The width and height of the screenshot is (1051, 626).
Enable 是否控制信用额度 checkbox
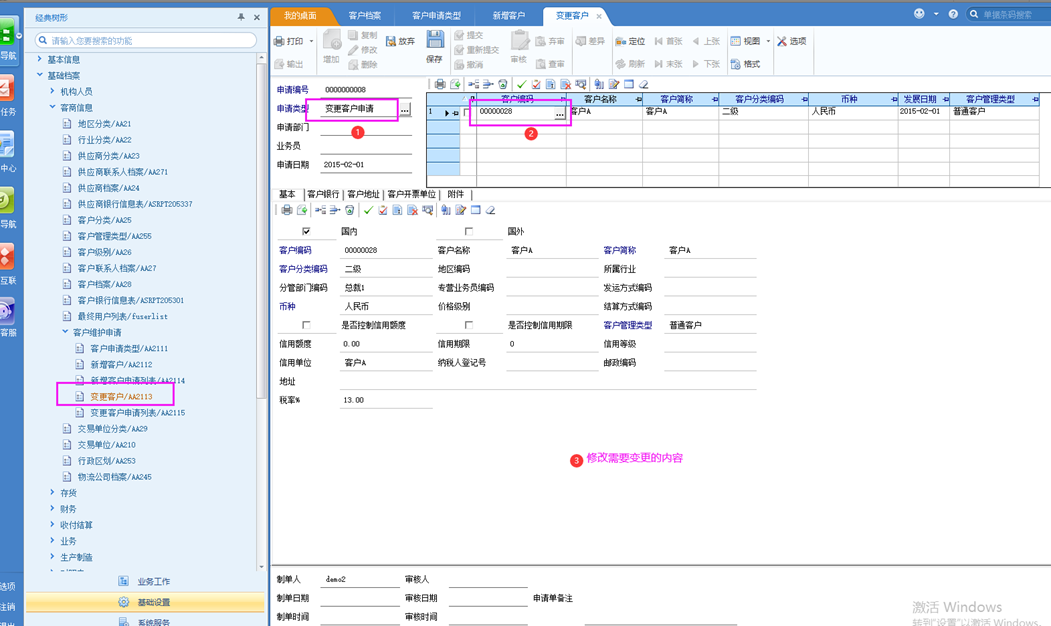click(x=306, y=325)
